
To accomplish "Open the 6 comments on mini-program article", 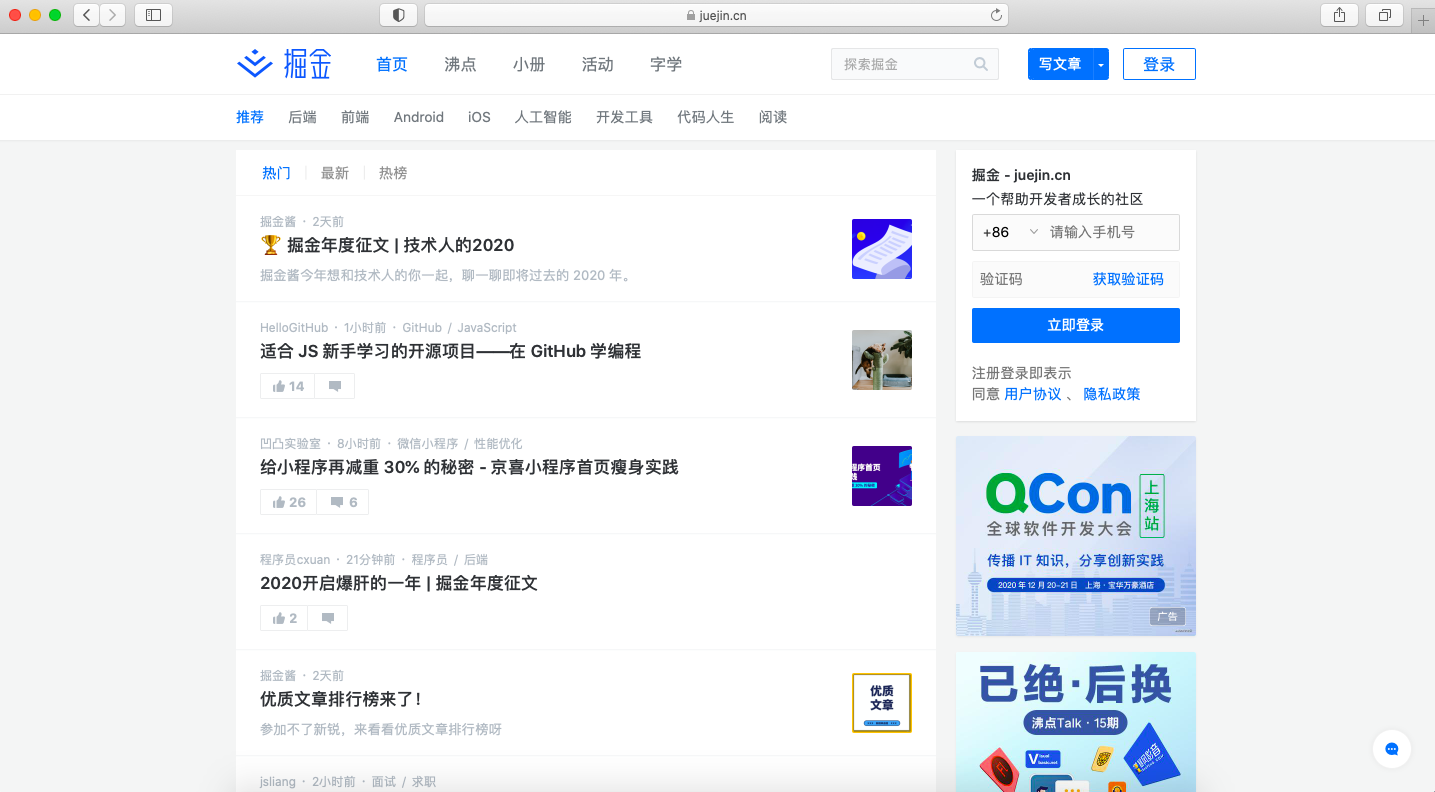I will (343, 502).
